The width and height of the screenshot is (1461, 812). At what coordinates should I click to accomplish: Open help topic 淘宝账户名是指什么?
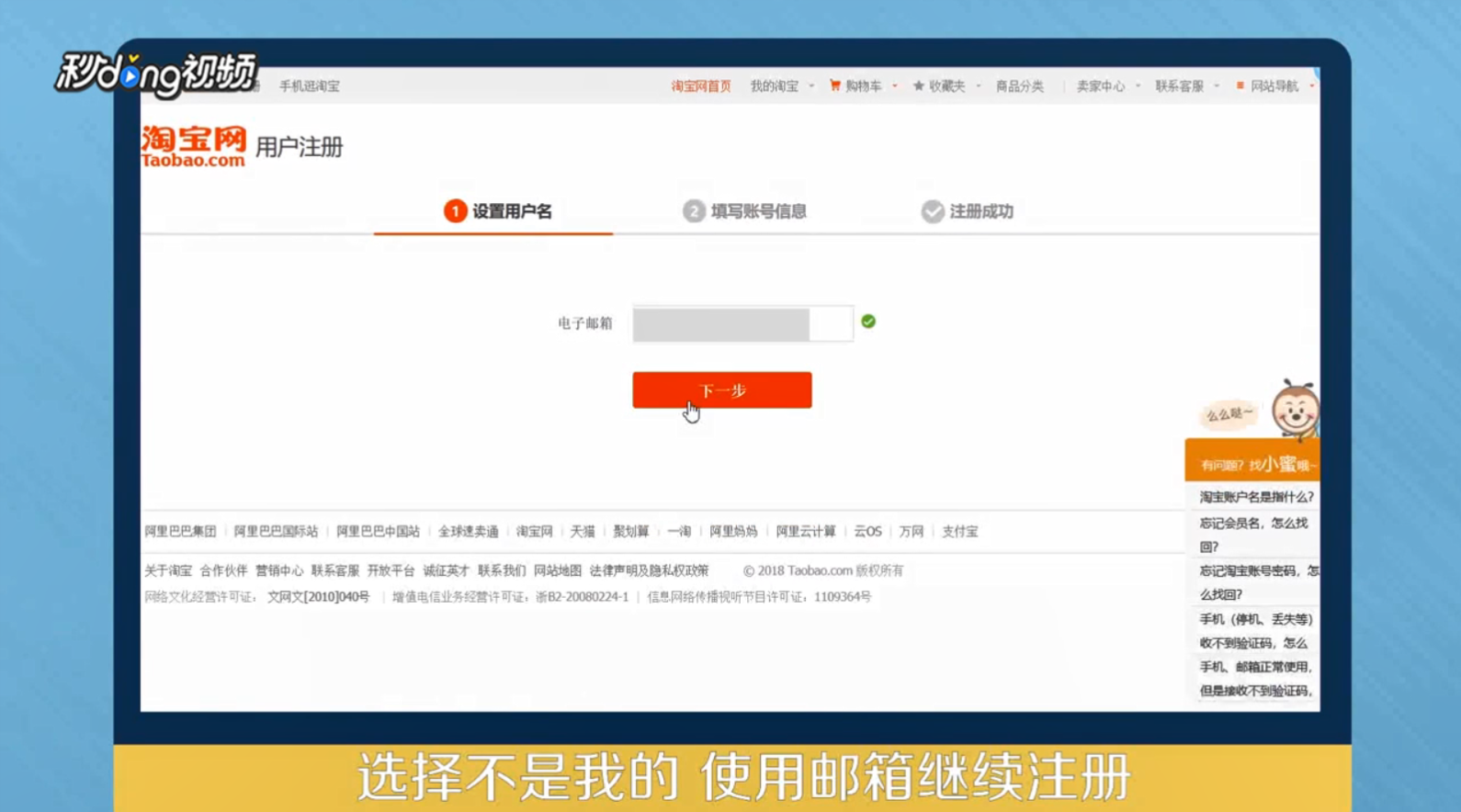pos(1256,497)
